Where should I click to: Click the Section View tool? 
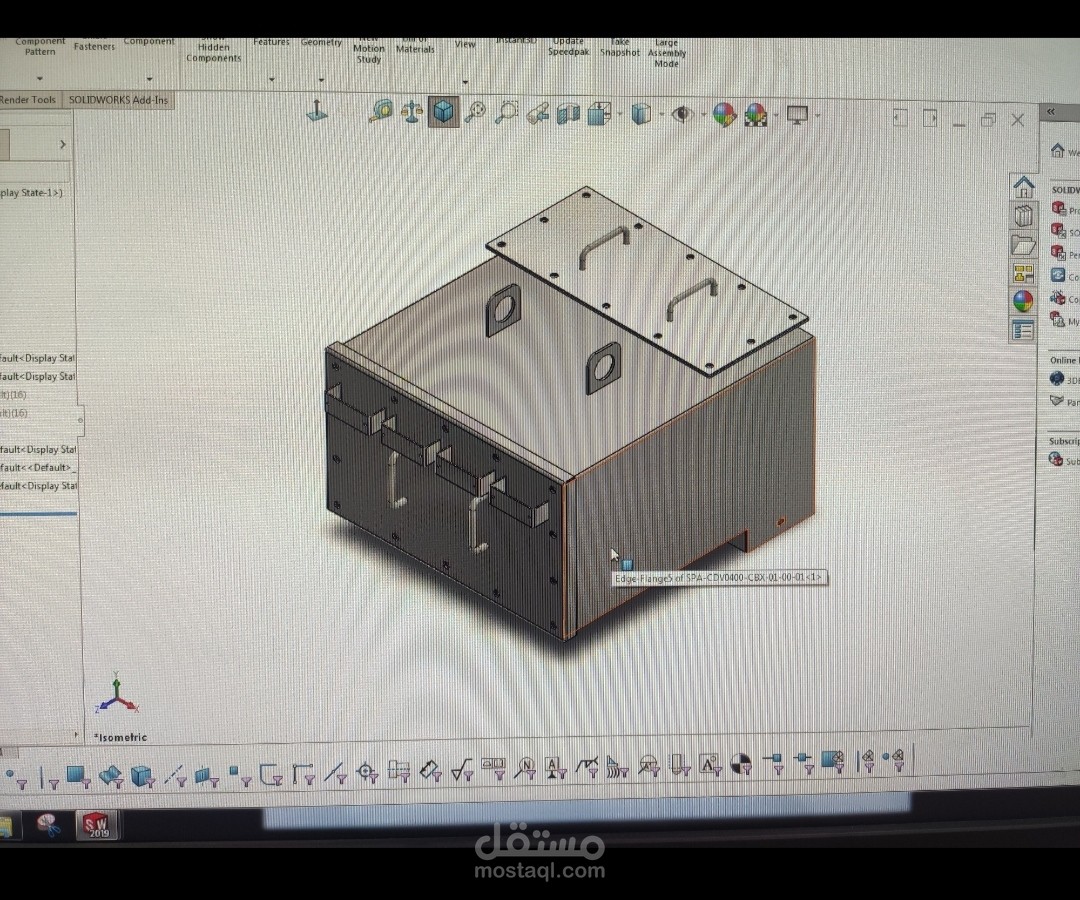(568, 113)
